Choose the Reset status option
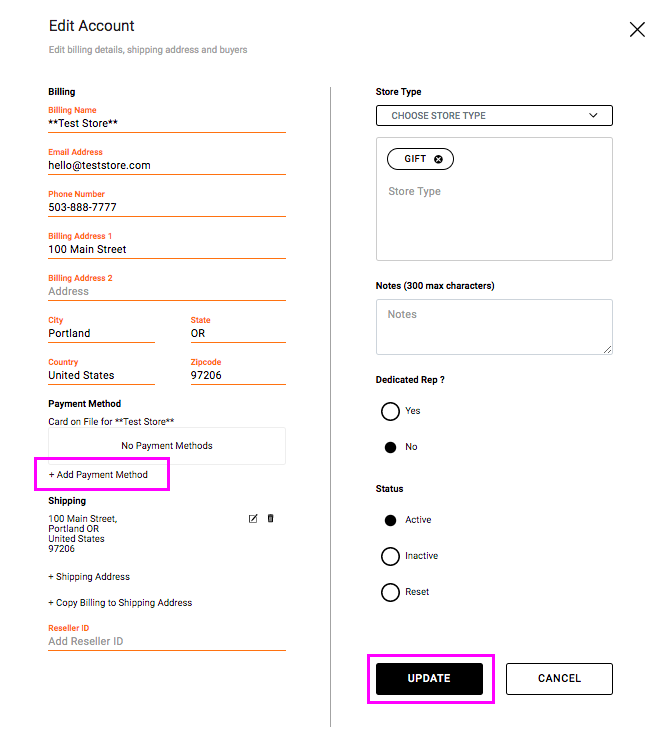Image resolution: width=665 pixels, height=747 pixels. point(390,592)
